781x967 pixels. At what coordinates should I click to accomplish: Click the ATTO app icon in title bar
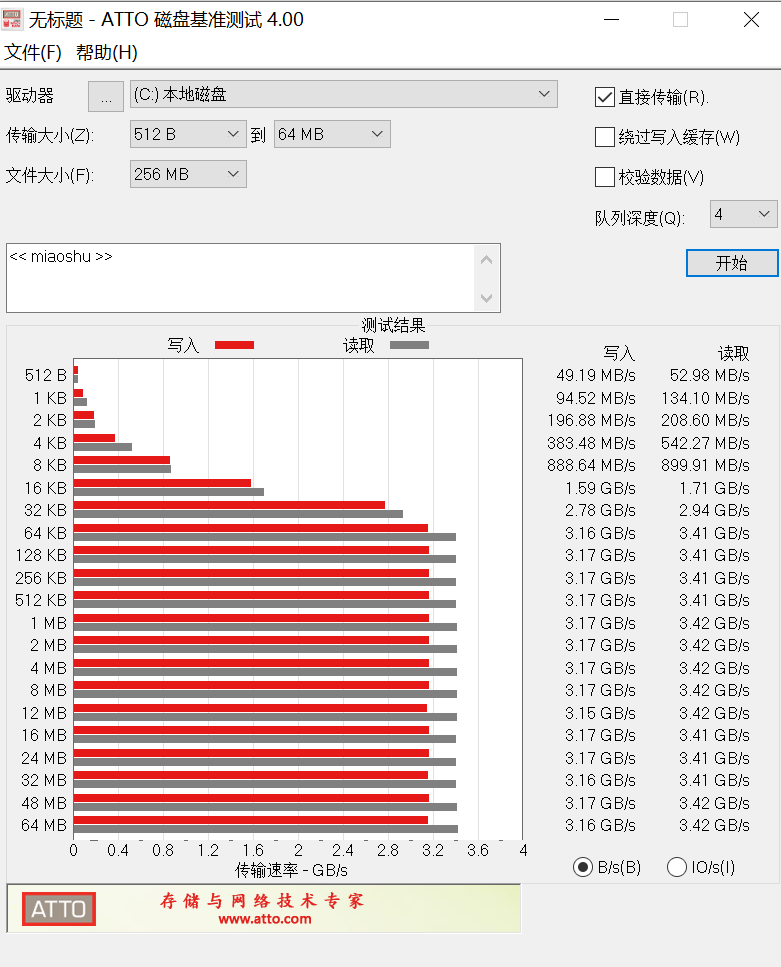(x=12, y=19)
